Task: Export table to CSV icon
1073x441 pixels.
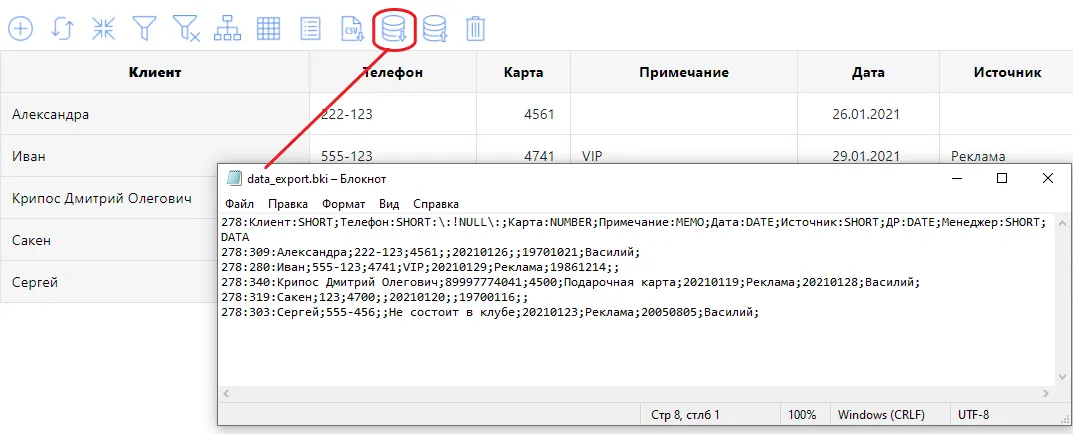Action: coord(352,29)
